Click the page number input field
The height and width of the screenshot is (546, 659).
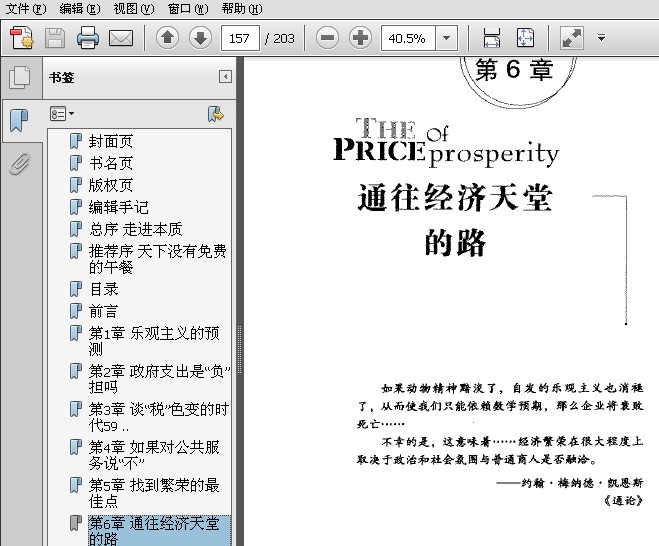tap(240, 39)
